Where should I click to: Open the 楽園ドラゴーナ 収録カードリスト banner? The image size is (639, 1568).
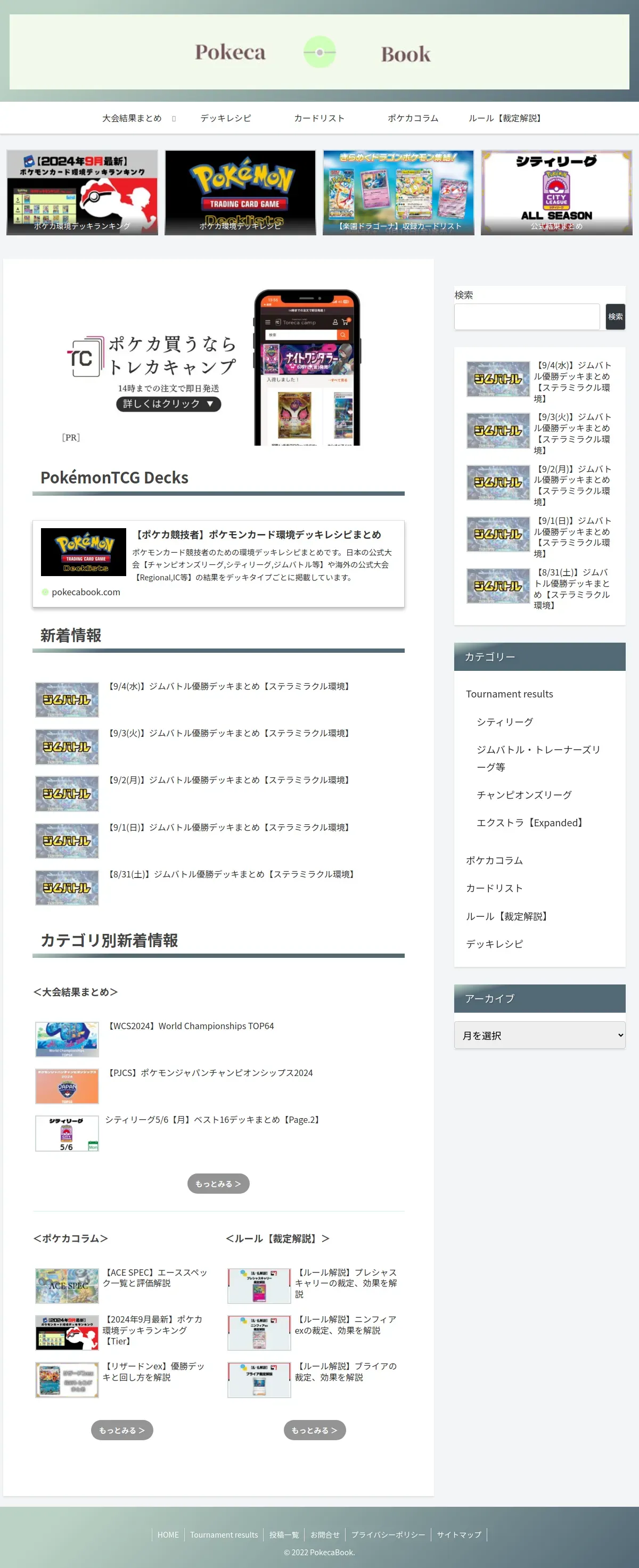399,192
